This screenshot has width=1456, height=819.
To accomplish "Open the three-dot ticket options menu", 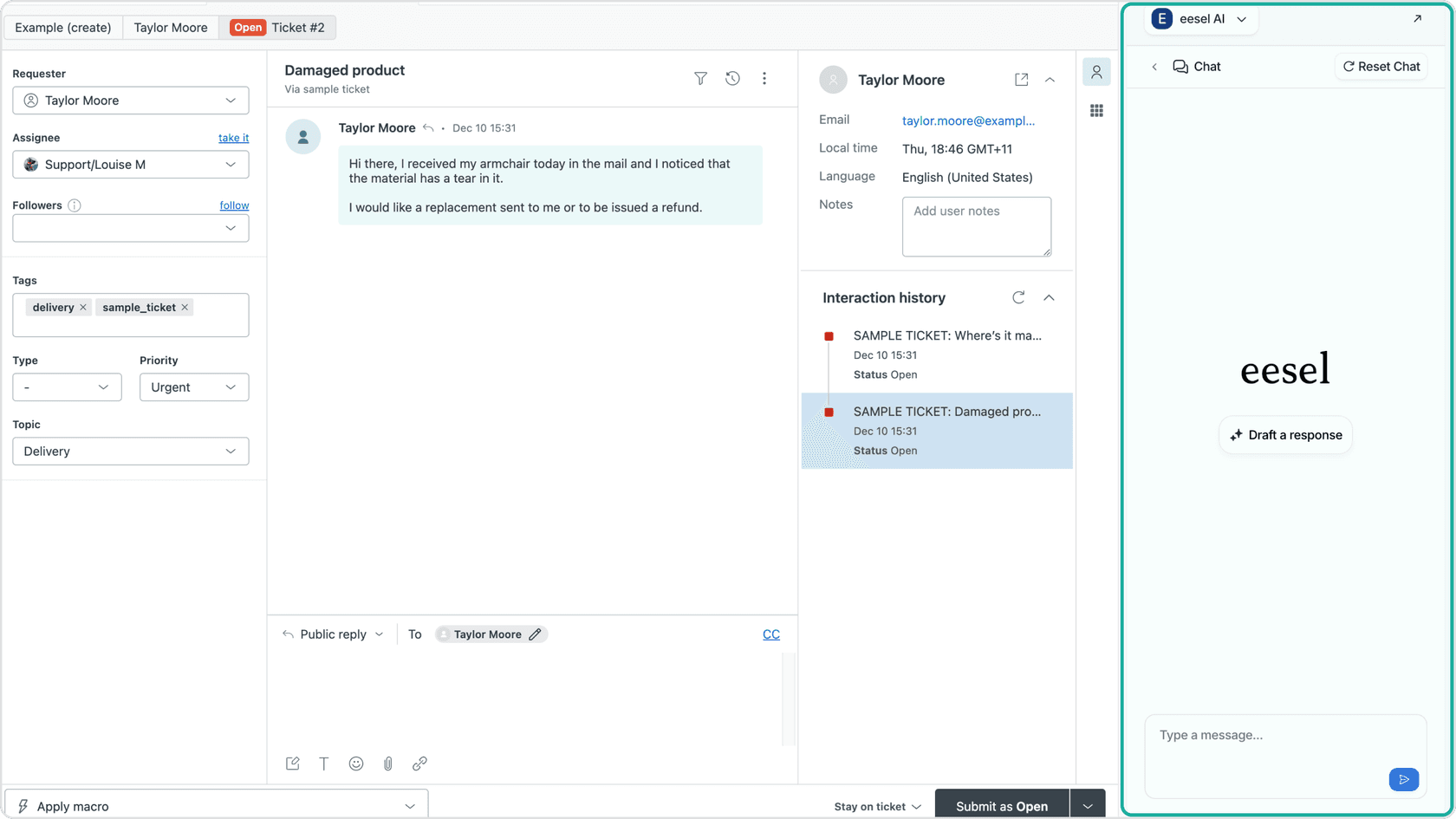I will (764, 78).
